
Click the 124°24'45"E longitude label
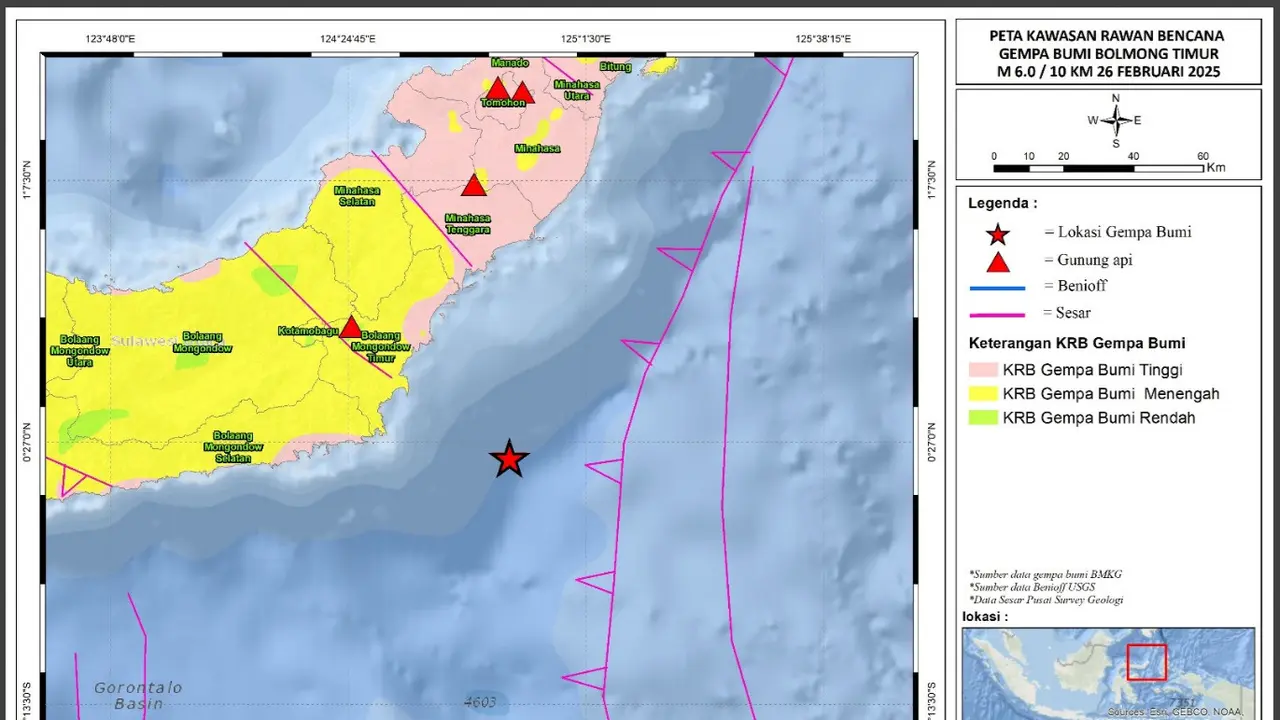pyautogui.click(x=348, y=39)
